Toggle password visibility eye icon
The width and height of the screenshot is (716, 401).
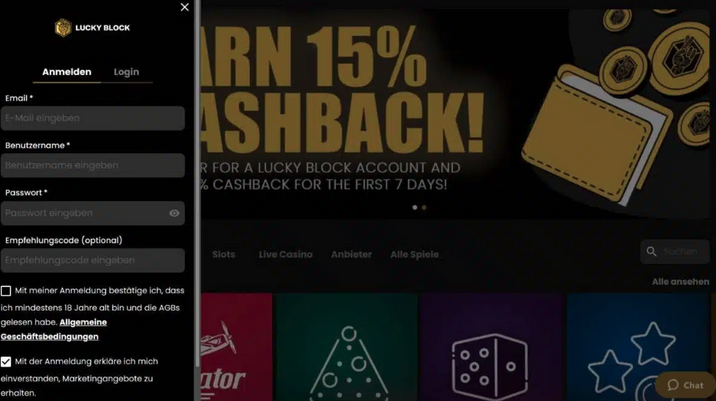point(174,213)
